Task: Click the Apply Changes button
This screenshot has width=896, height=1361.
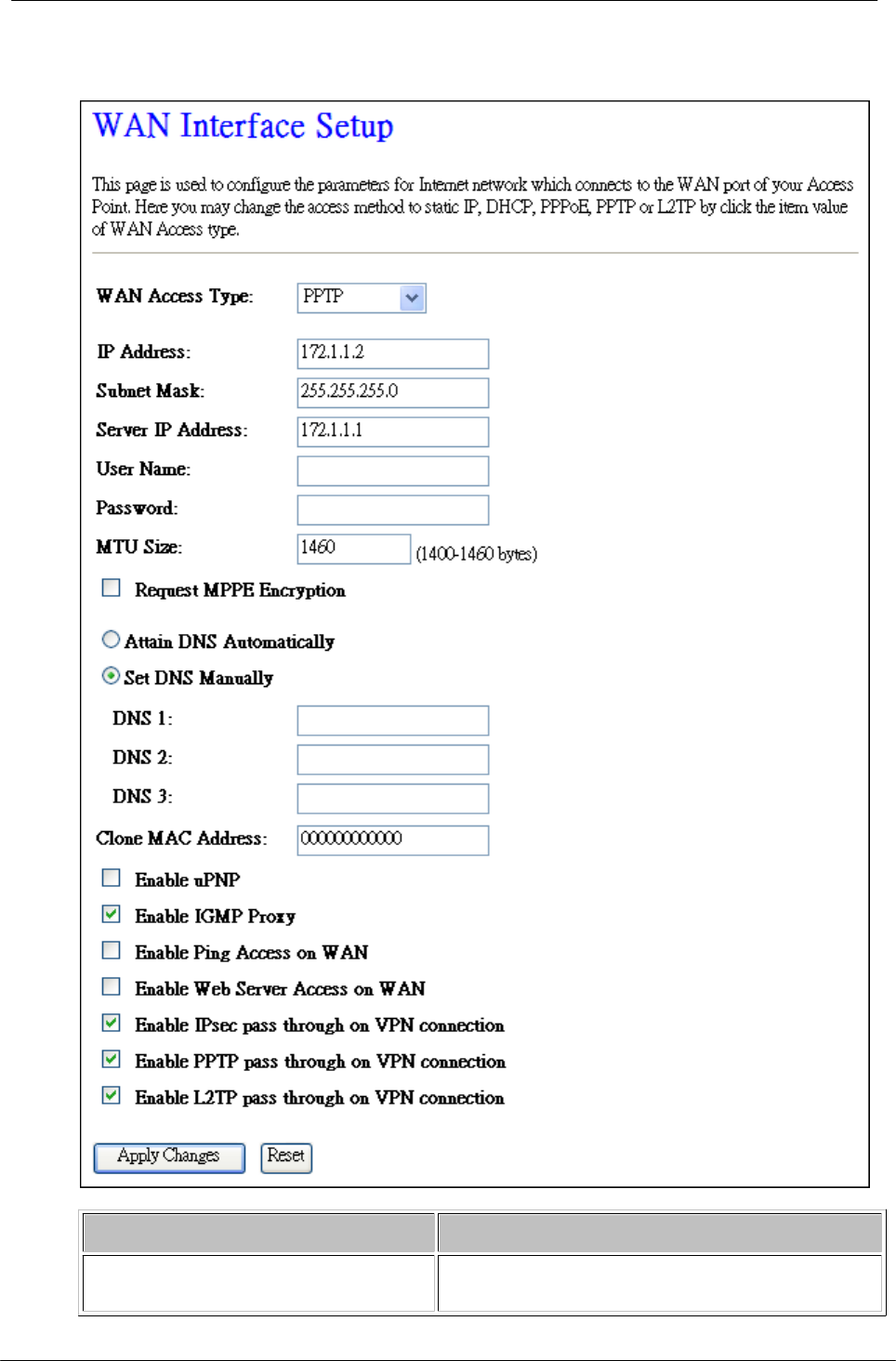Action: pos(169,1157)
